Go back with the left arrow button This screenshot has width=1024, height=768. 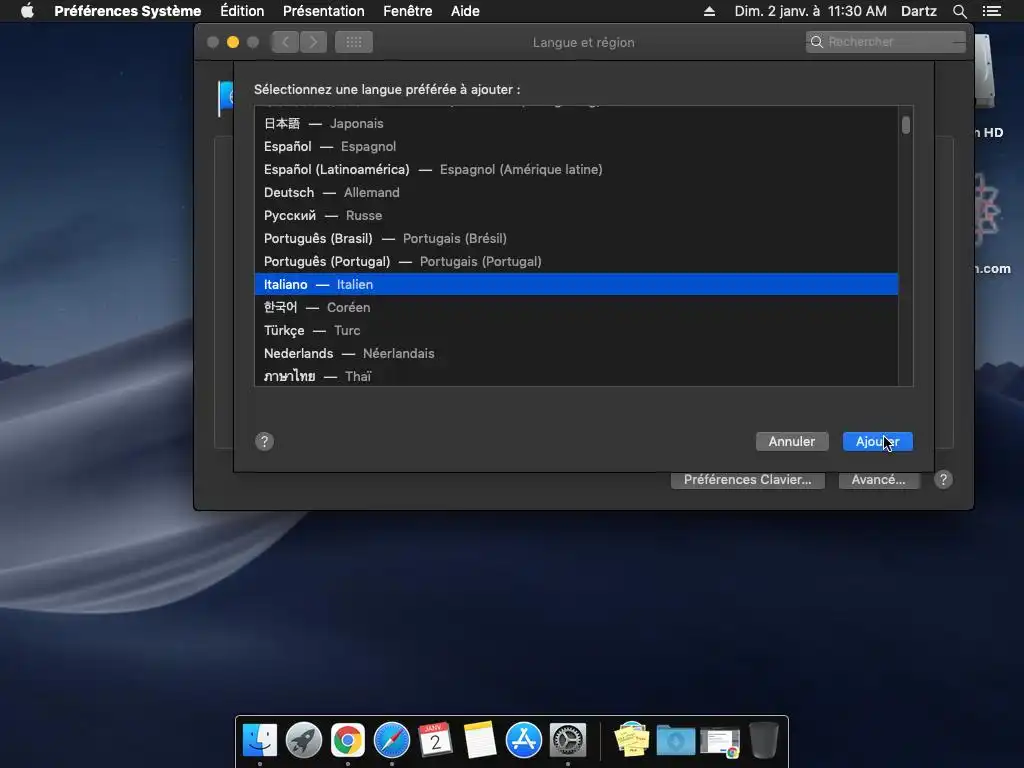tap(285, 42)
